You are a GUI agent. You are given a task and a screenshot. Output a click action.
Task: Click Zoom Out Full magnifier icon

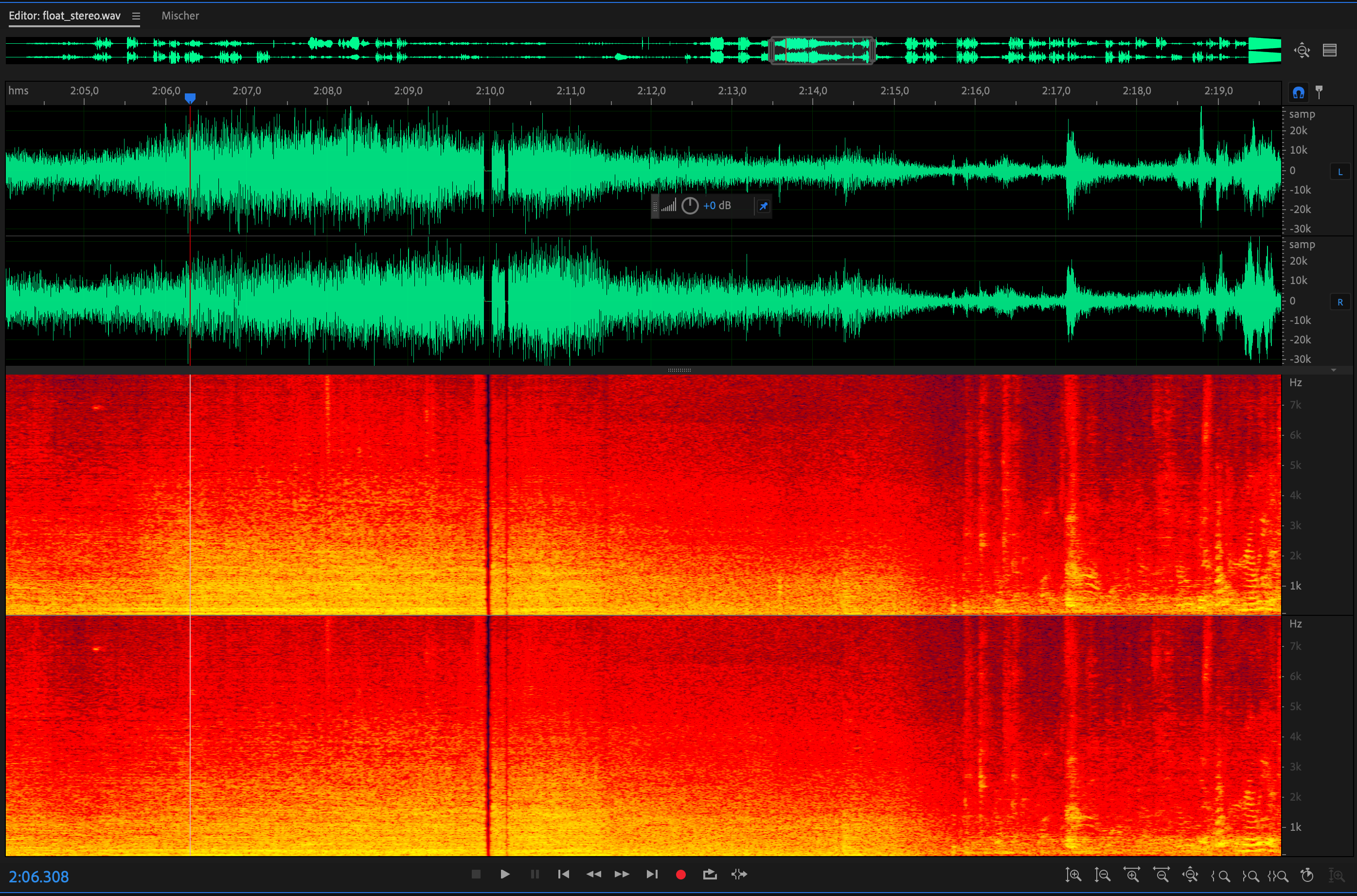(x=1190, y=875)
